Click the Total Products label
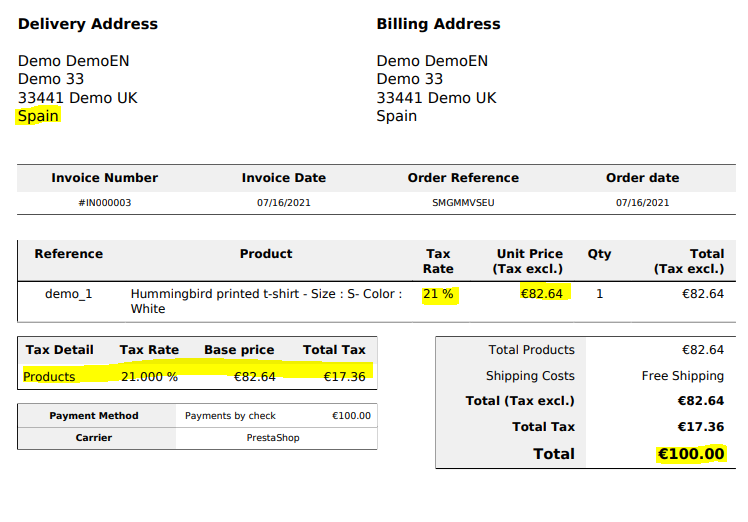The image size is (748, 522). [531, 350]
